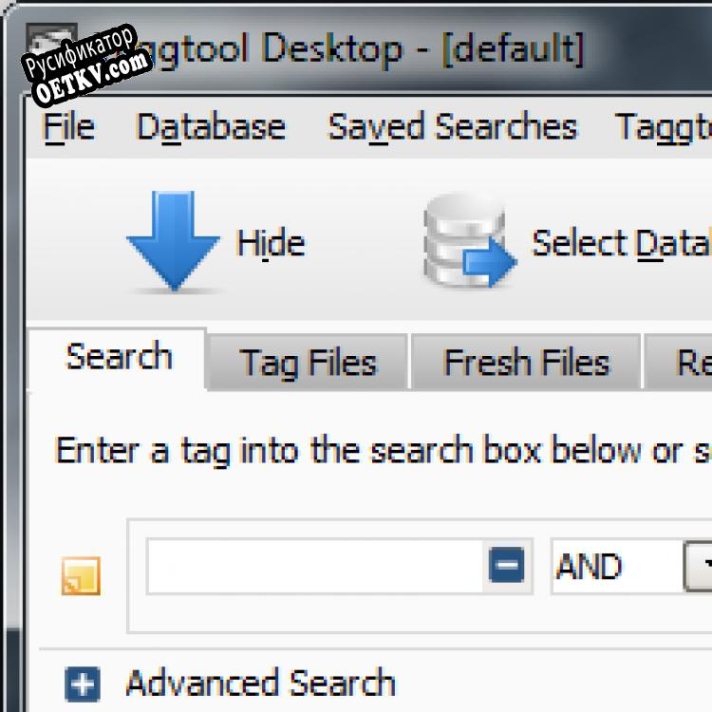Open the Saved Searches menu

452,127
